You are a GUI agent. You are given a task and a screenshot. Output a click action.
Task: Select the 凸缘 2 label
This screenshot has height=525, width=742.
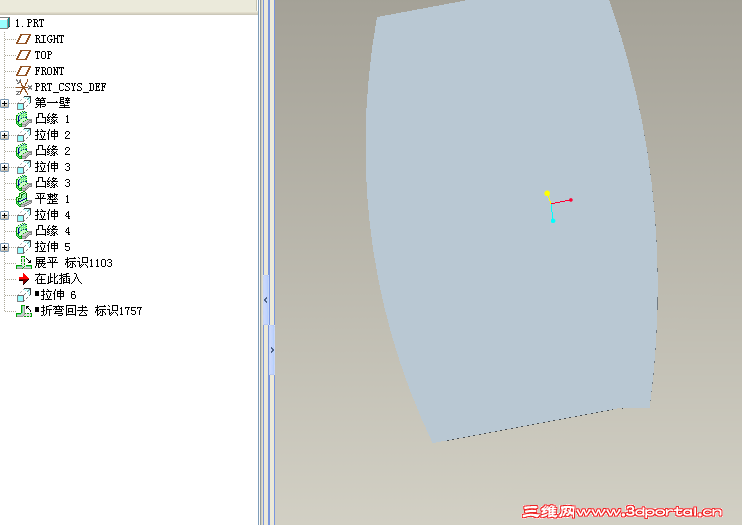[x=52, y=151]
